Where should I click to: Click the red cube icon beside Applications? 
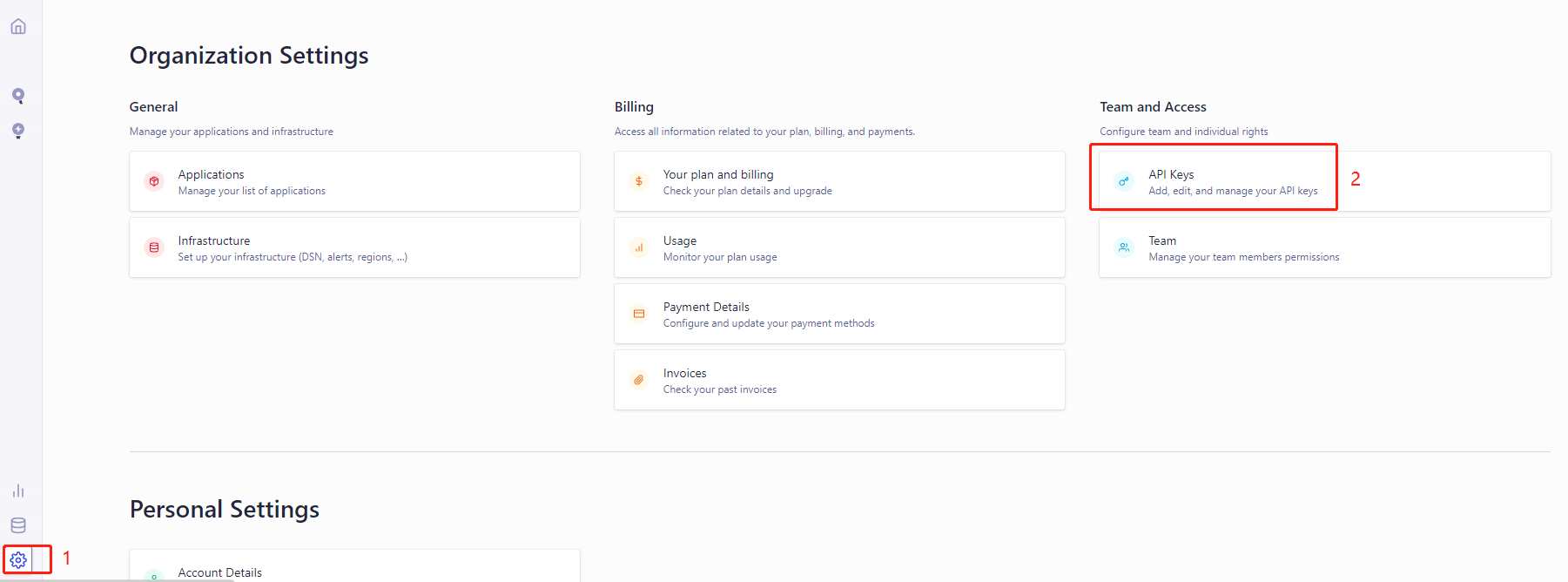[x=154, y=181]
